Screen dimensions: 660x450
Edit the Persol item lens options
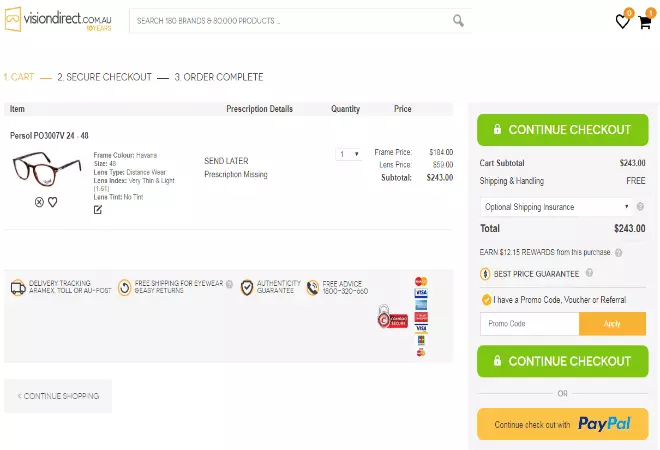tap(98, 209)
